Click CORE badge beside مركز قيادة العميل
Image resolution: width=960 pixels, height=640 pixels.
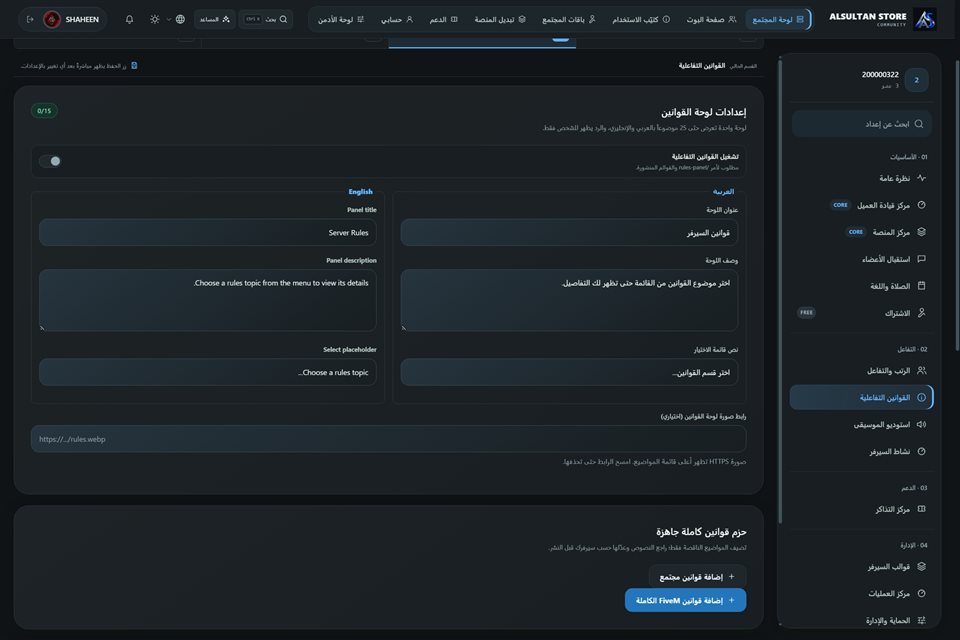point(841,205)
